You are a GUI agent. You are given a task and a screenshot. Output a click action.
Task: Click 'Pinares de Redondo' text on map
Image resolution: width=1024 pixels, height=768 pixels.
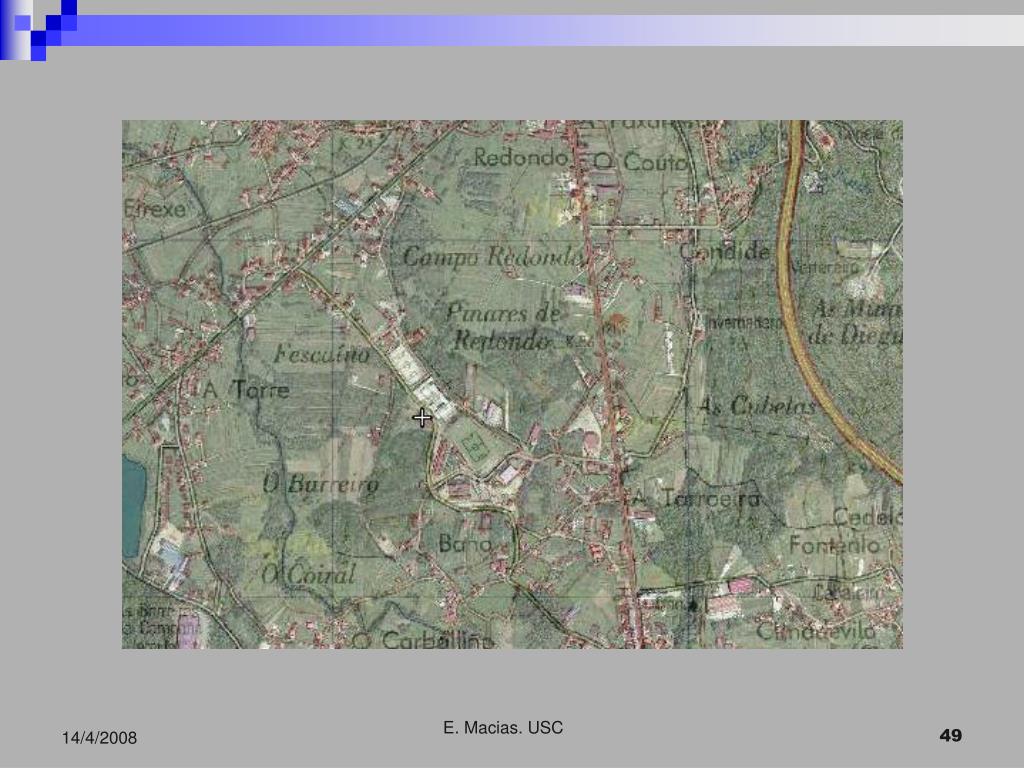(x=504, y=327)
